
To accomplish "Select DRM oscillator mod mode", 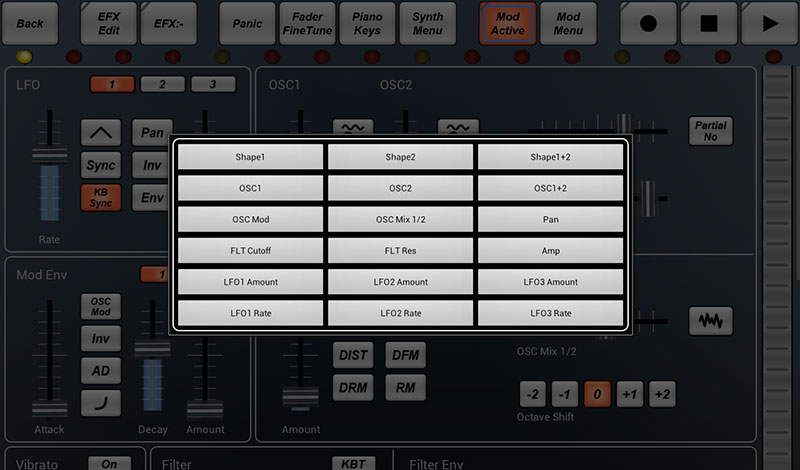I will tap(353, 387).
